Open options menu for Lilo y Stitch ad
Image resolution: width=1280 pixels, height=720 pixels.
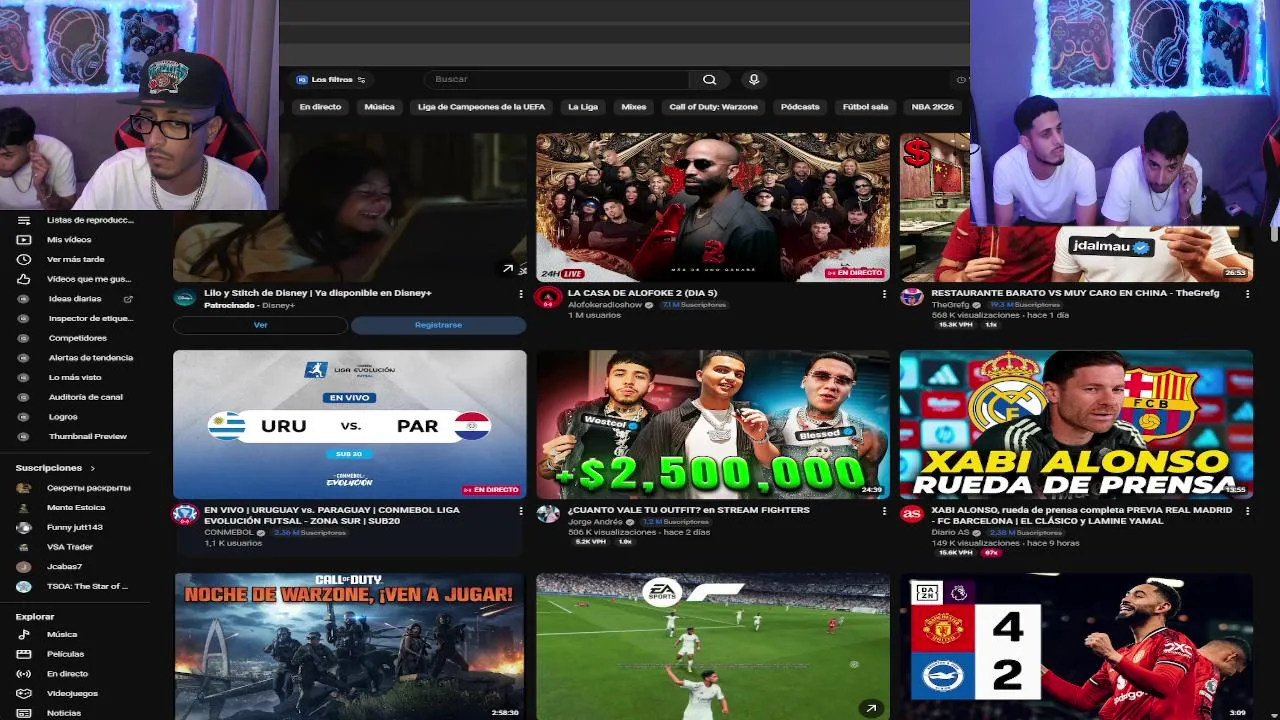[521, 294]
